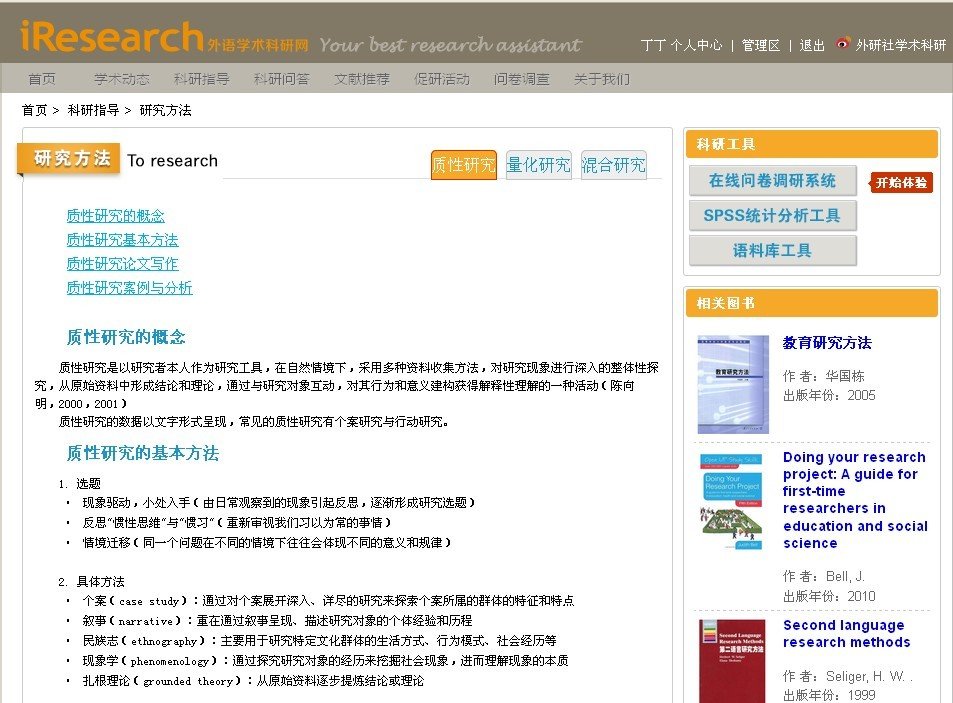Switch to the 质性研究 tab
The width and height of the screenshot is (953, 703).
coord(464,165)
